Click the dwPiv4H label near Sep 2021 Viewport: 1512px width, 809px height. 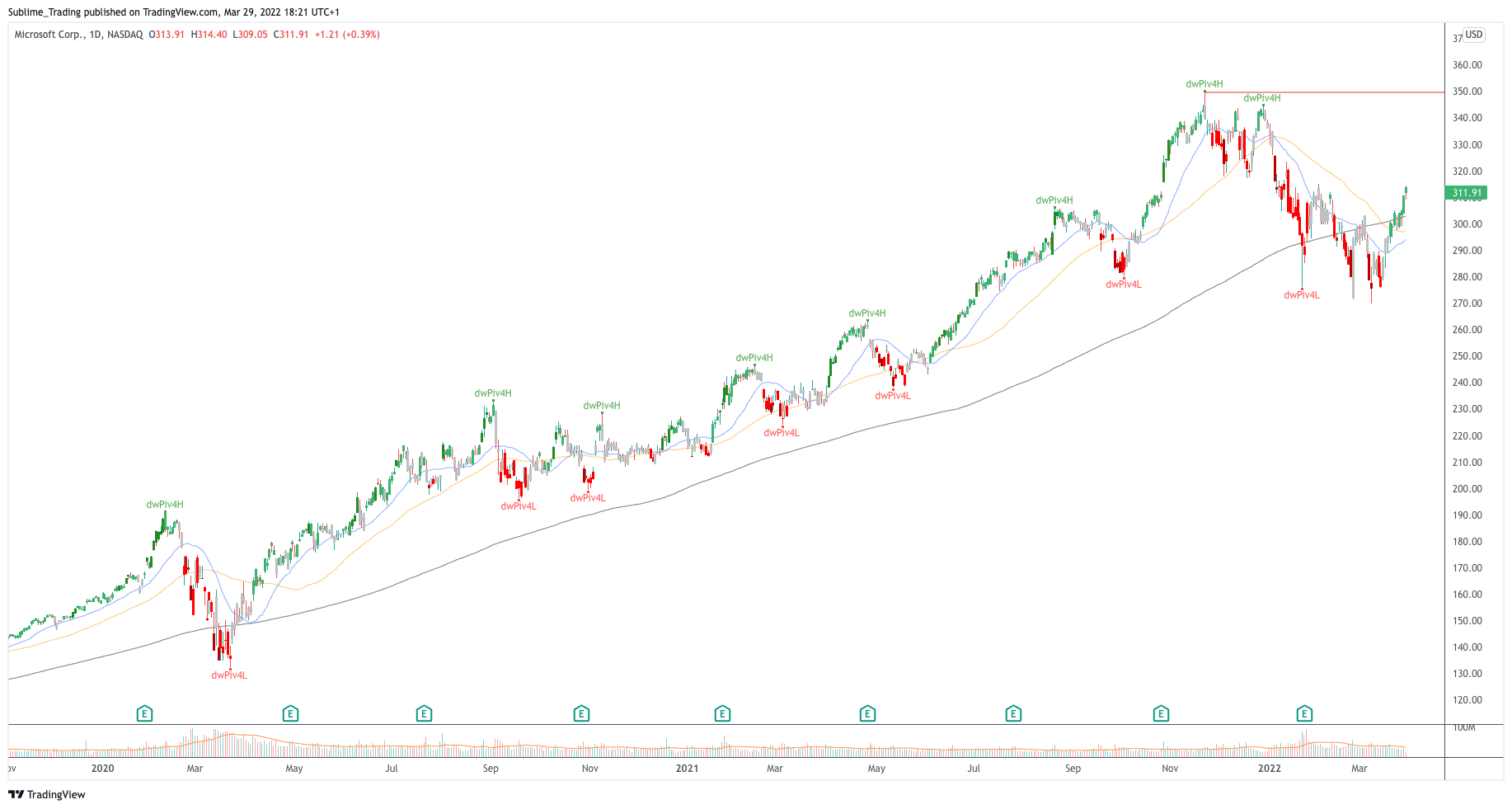coord(1054,200)
